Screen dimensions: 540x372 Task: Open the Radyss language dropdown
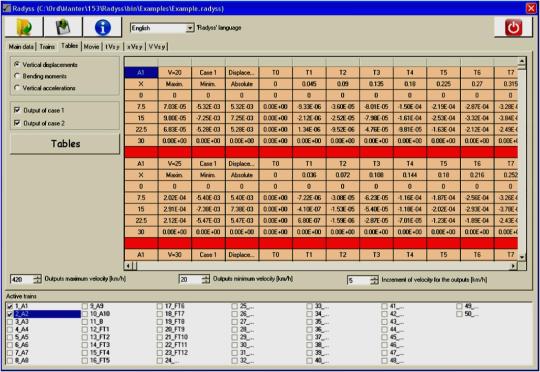pyautogui.click(x=190, y=28)
